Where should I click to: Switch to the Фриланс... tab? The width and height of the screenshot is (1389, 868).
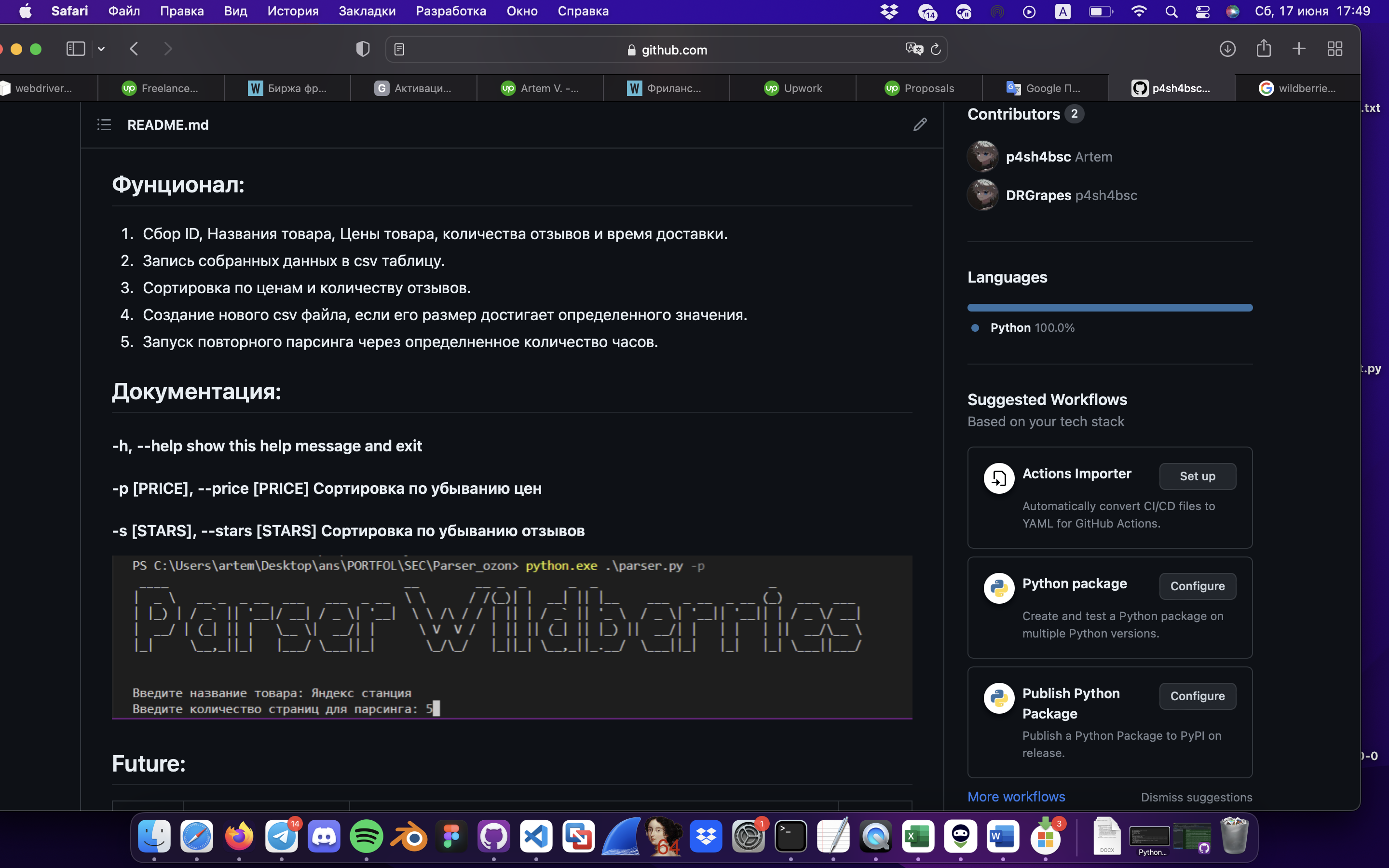click(666, 88)
